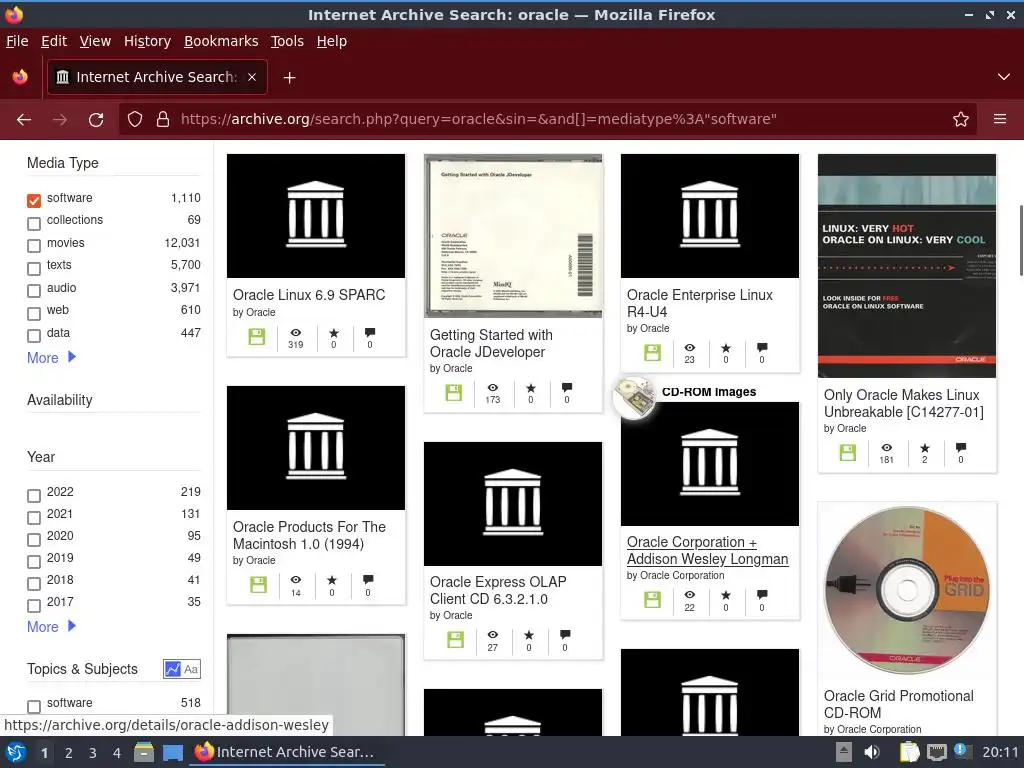The width and height of the screenshot is (1024, 768).
Task: Check the texts media type checkbox
Action: click(34, 268)
